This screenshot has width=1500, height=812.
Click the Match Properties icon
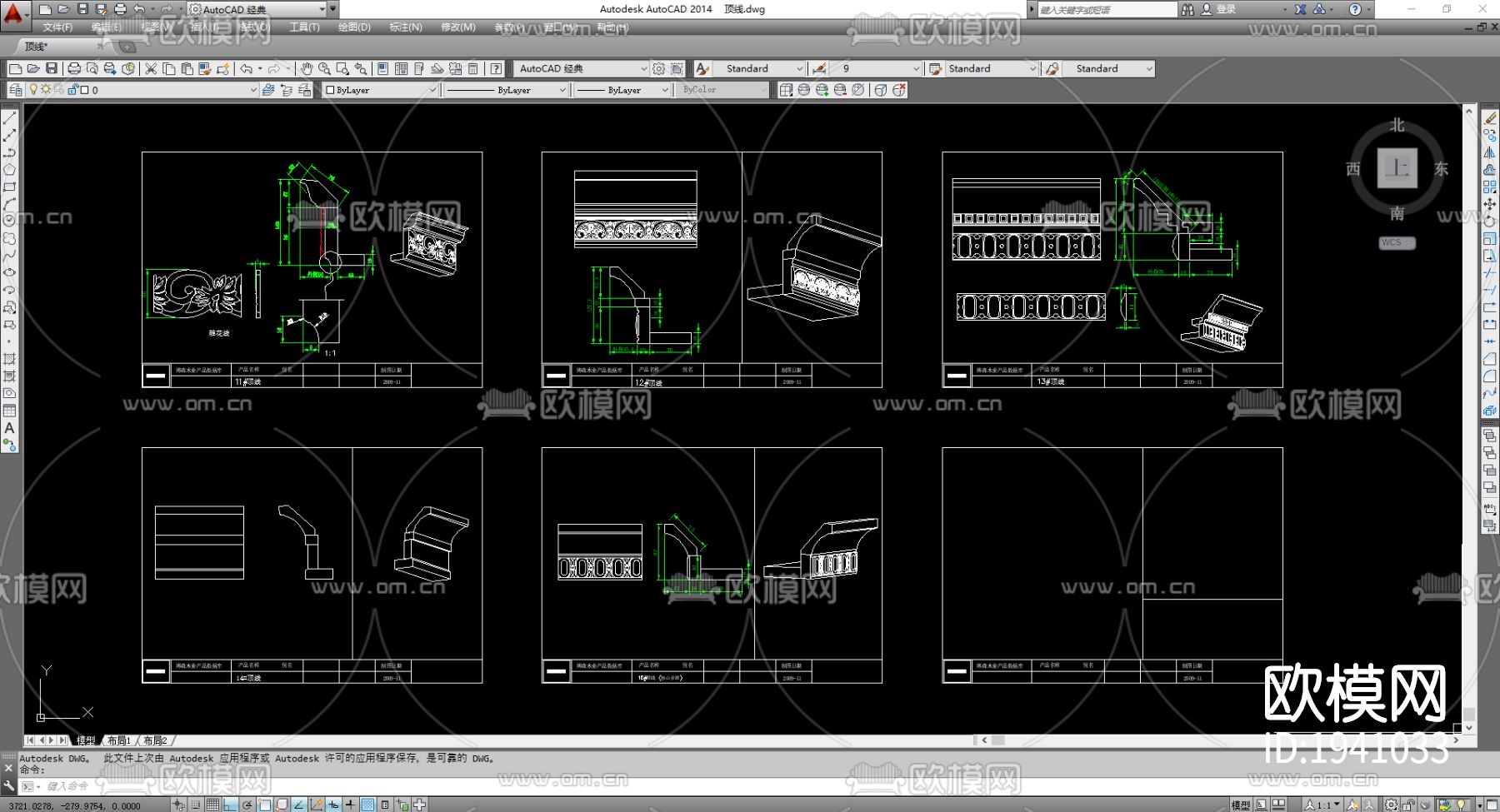pyautogui.click(x=204, y=68)
